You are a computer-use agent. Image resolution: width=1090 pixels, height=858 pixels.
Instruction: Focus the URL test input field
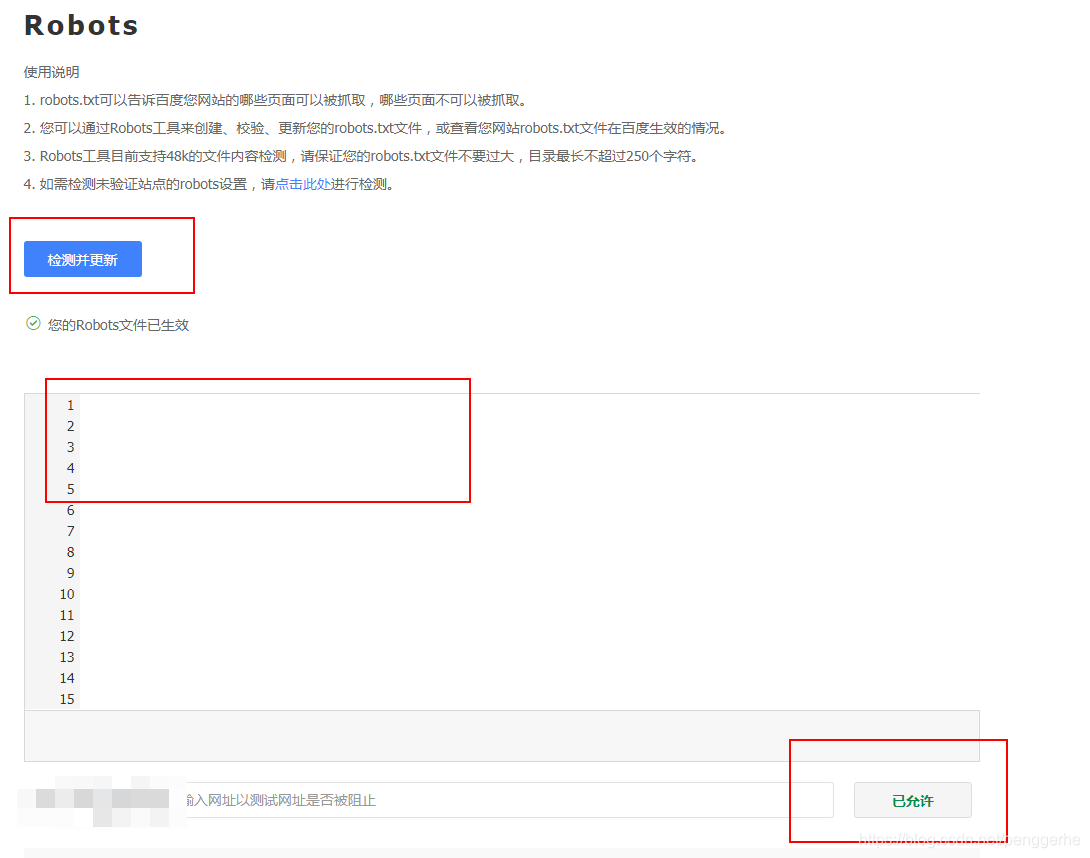pyautogui.click(x=509, y=800)
